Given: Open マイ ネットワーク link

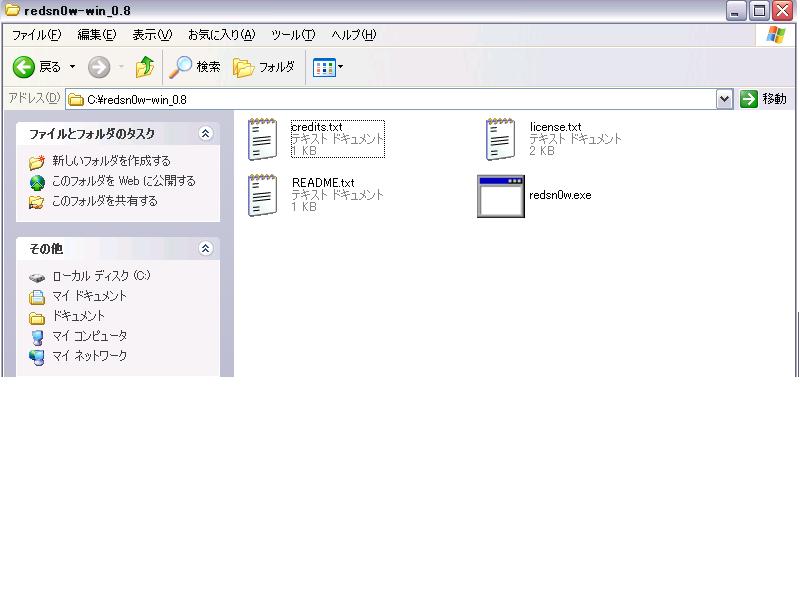Looking at the screenshot, I should tap(90, 356).
